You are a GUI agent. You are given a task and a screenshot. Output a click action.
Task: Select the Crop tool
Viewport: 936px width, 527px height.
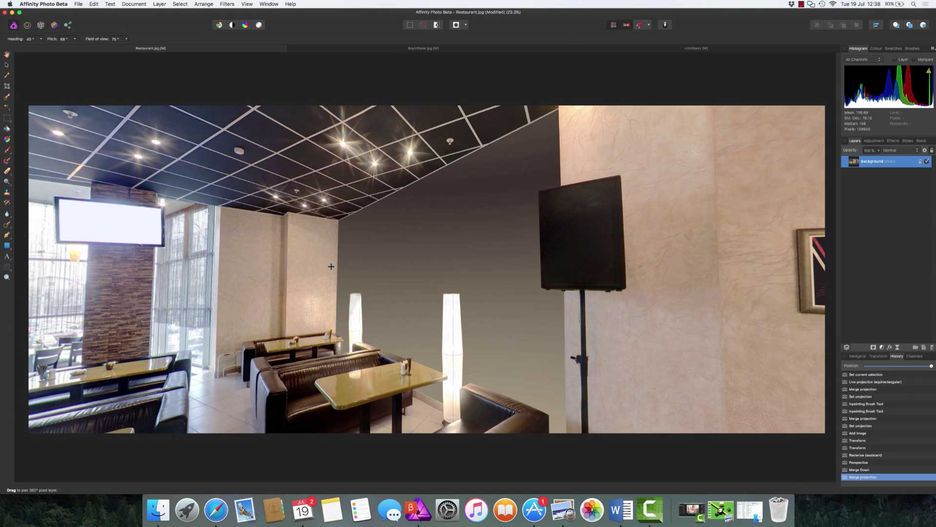[x=7, y=86]
